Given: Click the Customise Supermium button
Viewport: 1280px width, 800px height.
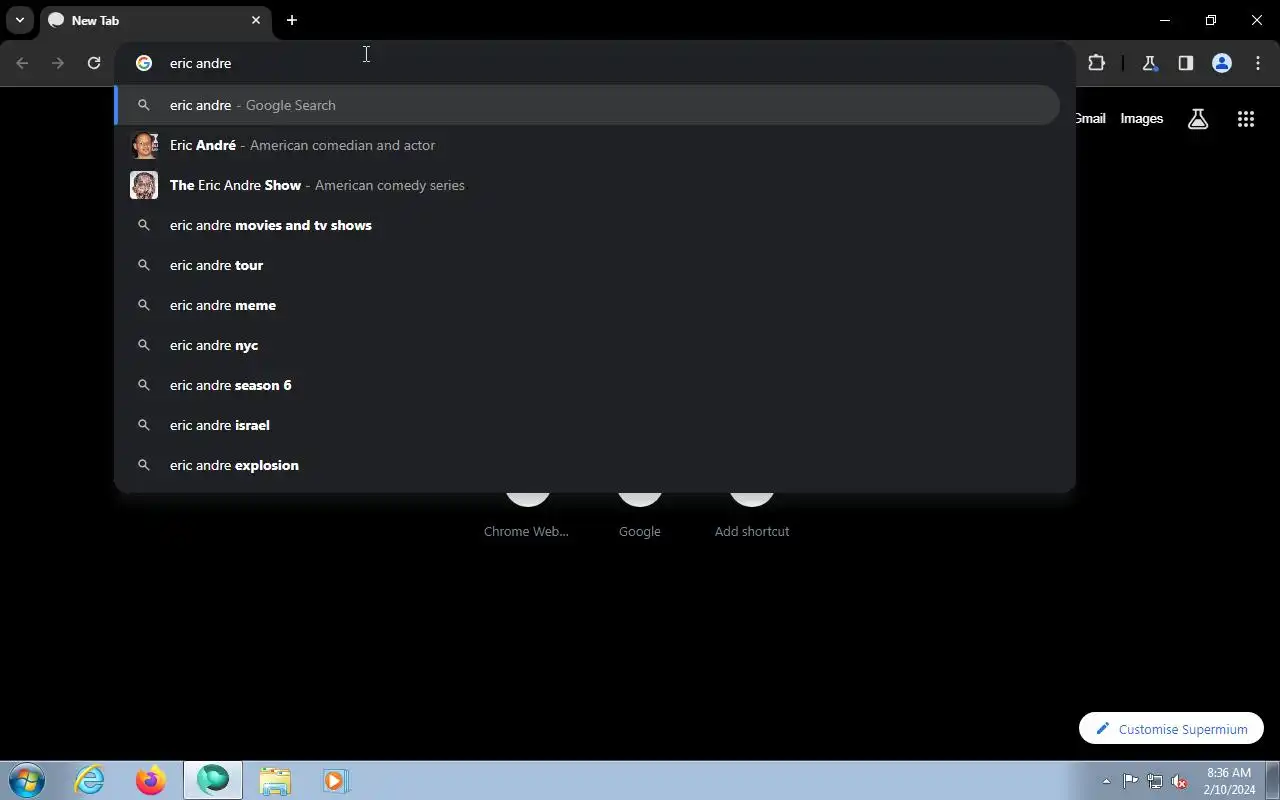Looking at the screenshot, I should coord(1171,729).
